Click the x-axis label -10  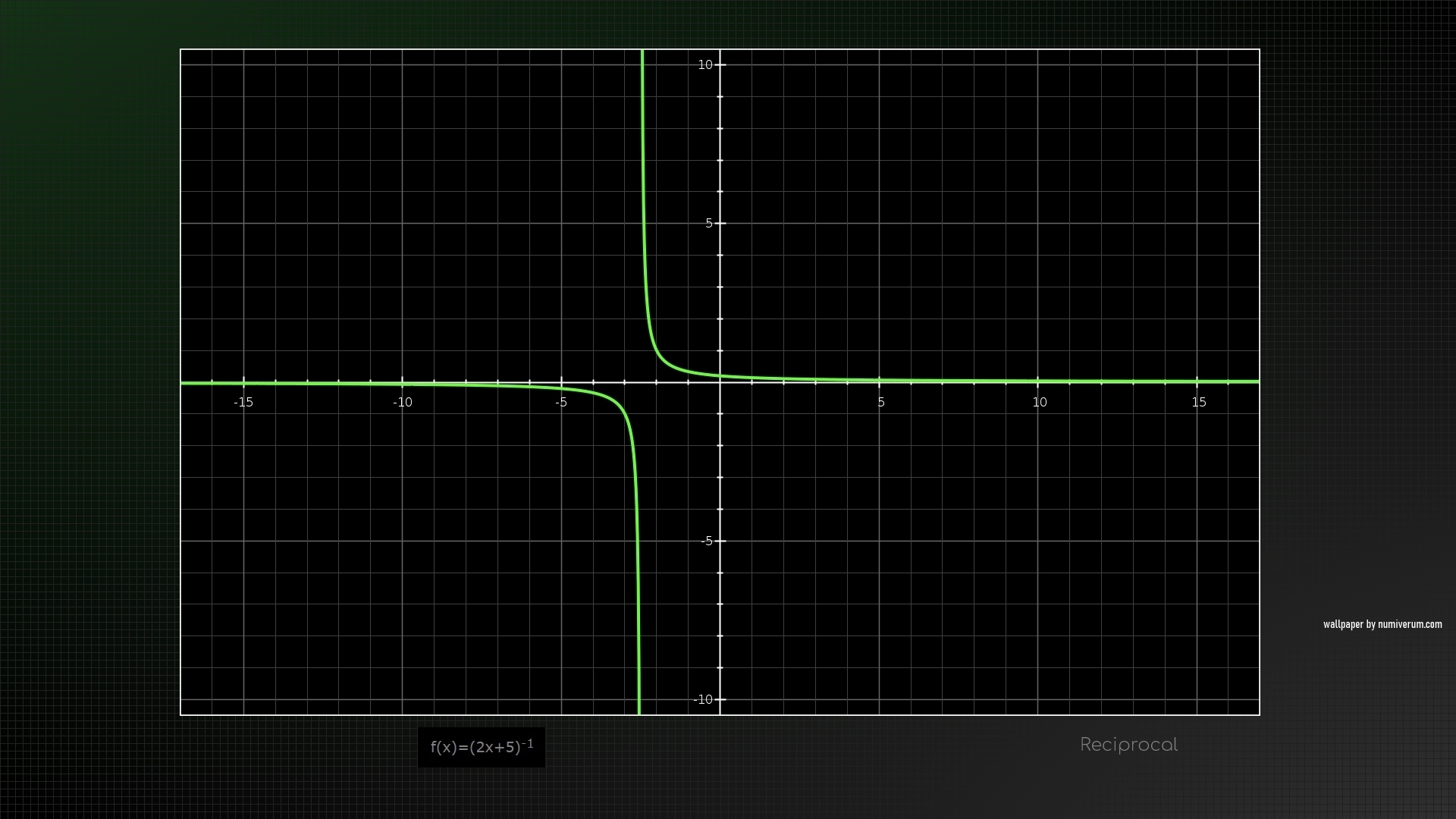click(403, 403)
